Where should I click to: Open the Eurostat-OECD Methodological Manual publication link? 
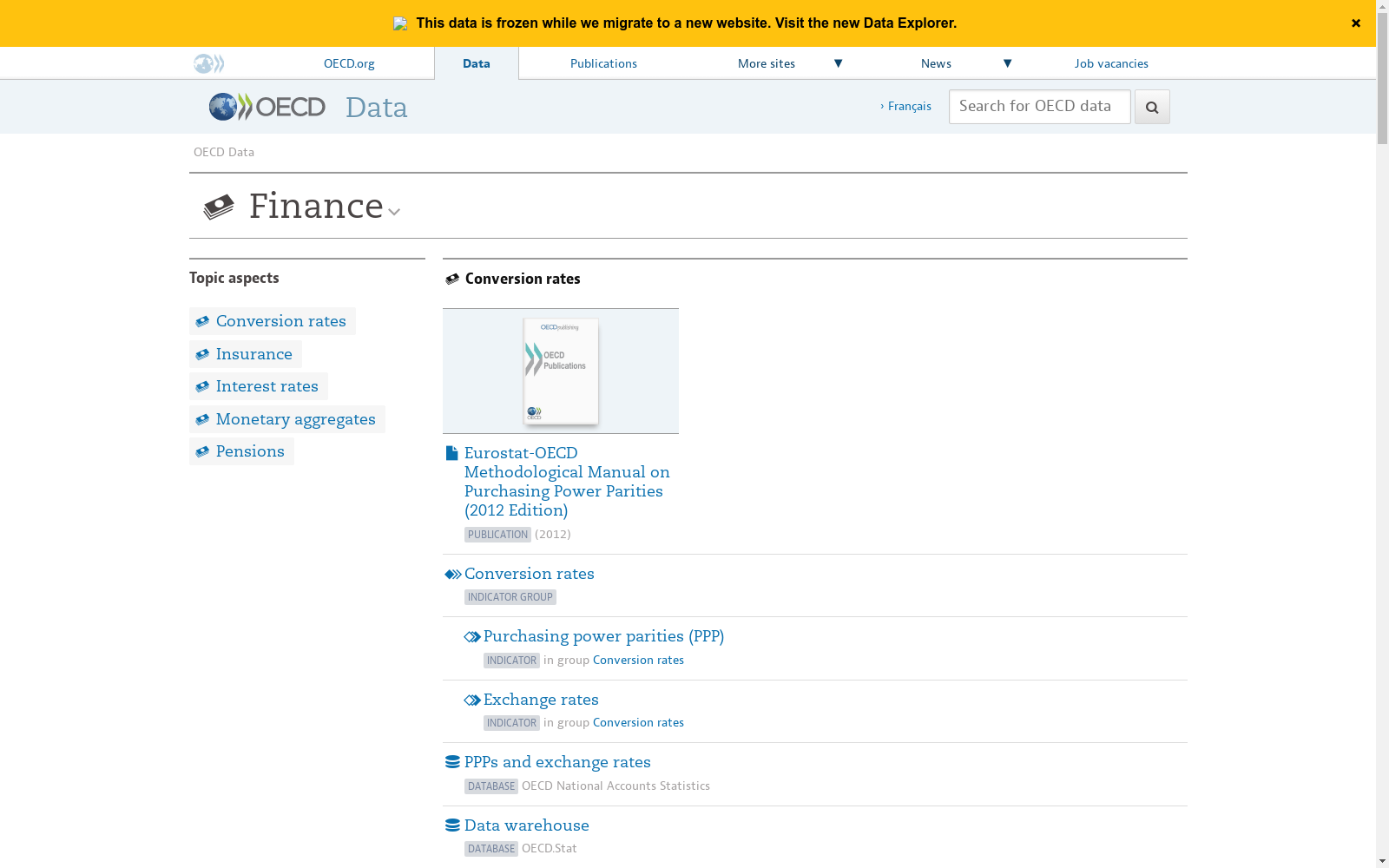(567, 482)
